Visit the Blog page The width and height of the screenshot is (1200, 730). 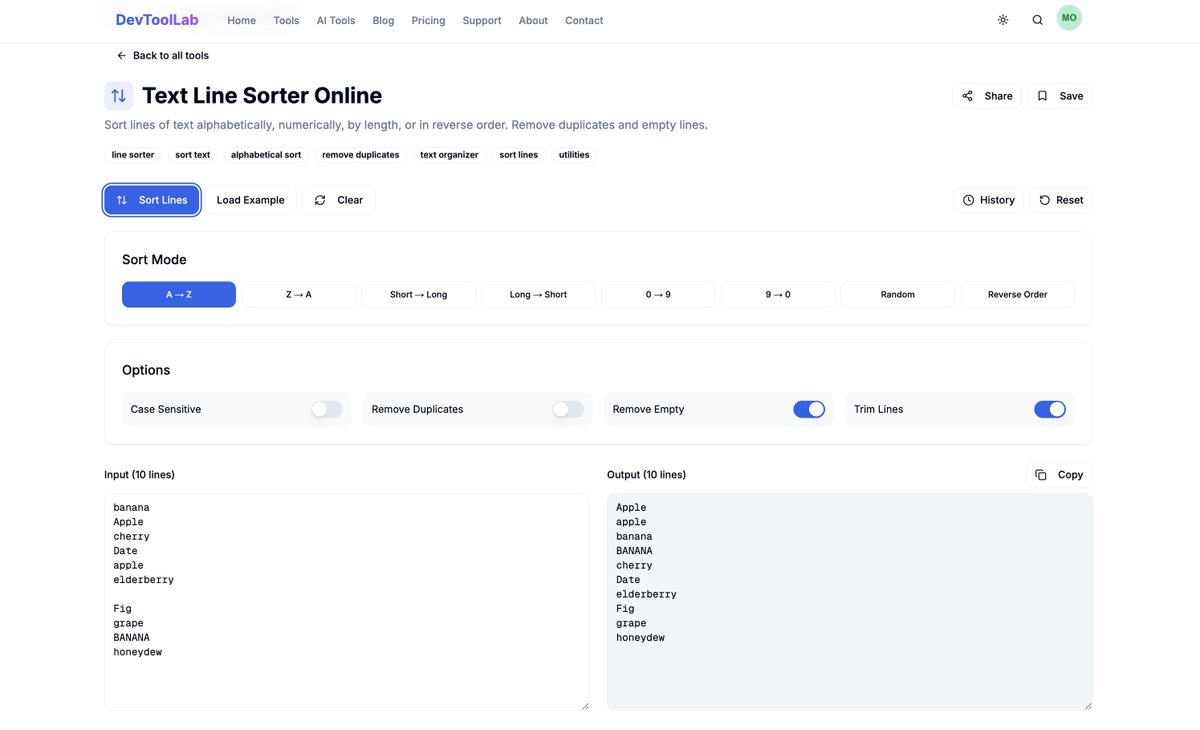coord(383,20)
